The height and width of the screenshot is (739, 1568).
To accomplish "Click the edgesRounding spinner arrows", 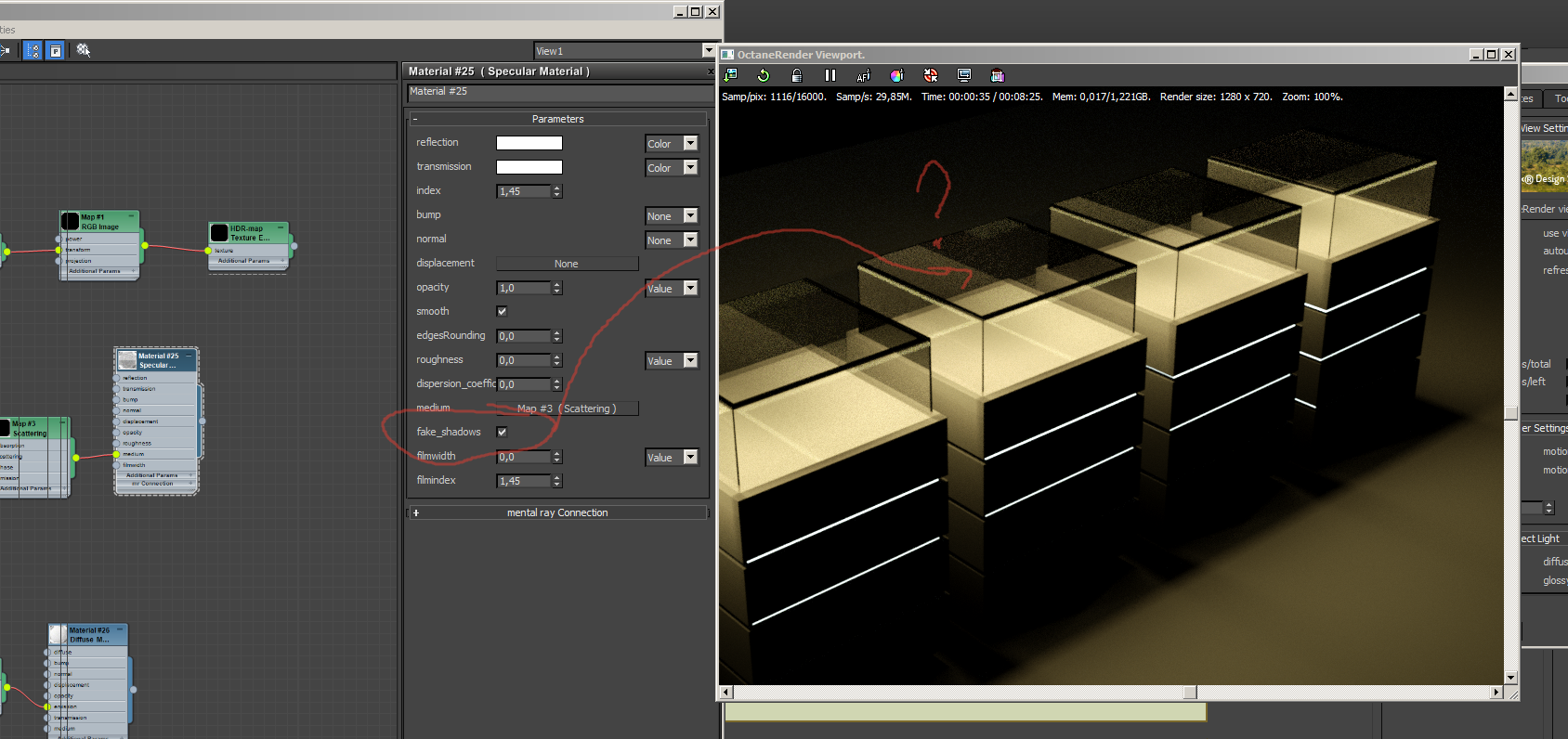I will 557,336.
